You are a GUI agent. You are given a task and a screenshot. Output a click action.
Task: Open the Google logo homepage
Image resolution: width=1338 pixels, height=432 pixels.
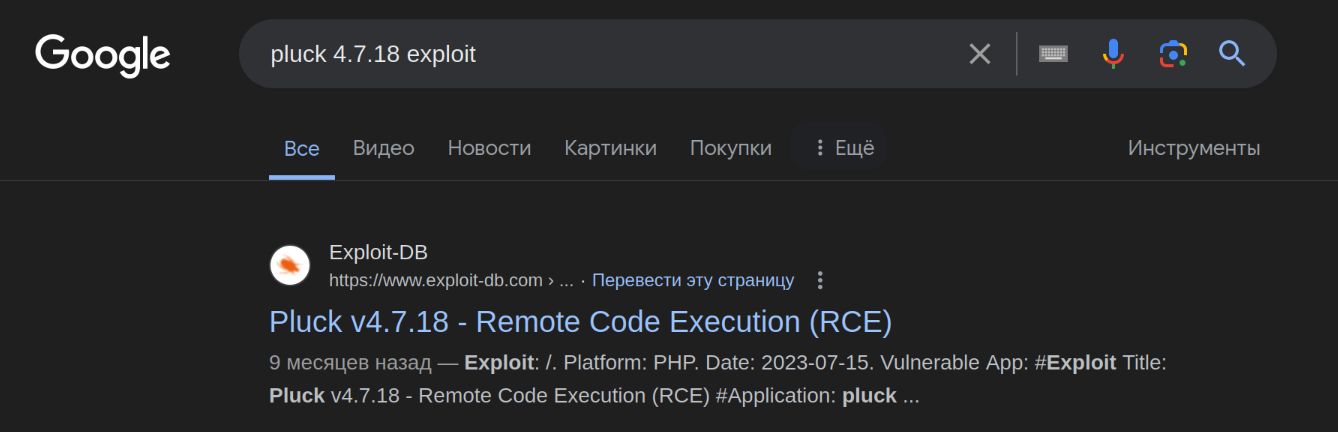tap(103, 54)
